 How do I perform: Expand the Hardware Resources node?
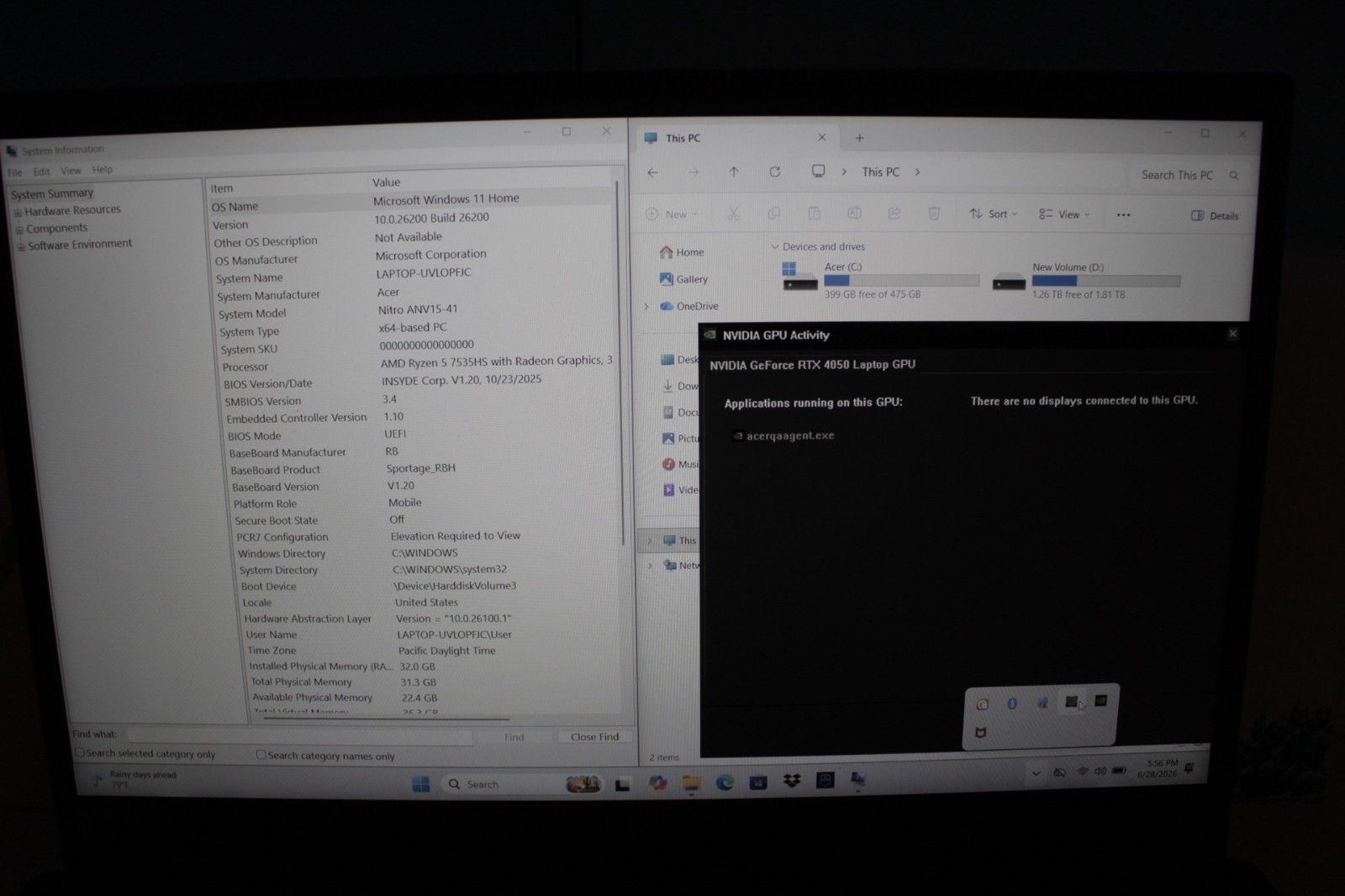(18, 212)
